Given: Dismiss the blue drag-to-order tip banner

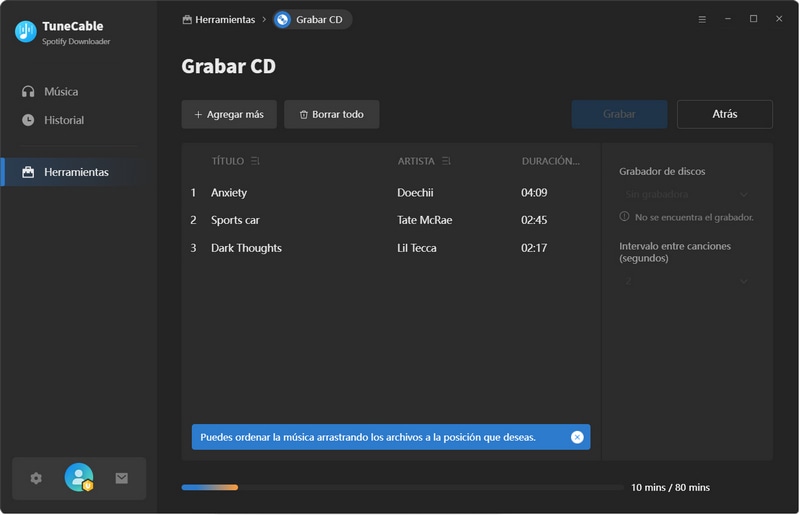Looking at the screenshot, I should 577,437.
